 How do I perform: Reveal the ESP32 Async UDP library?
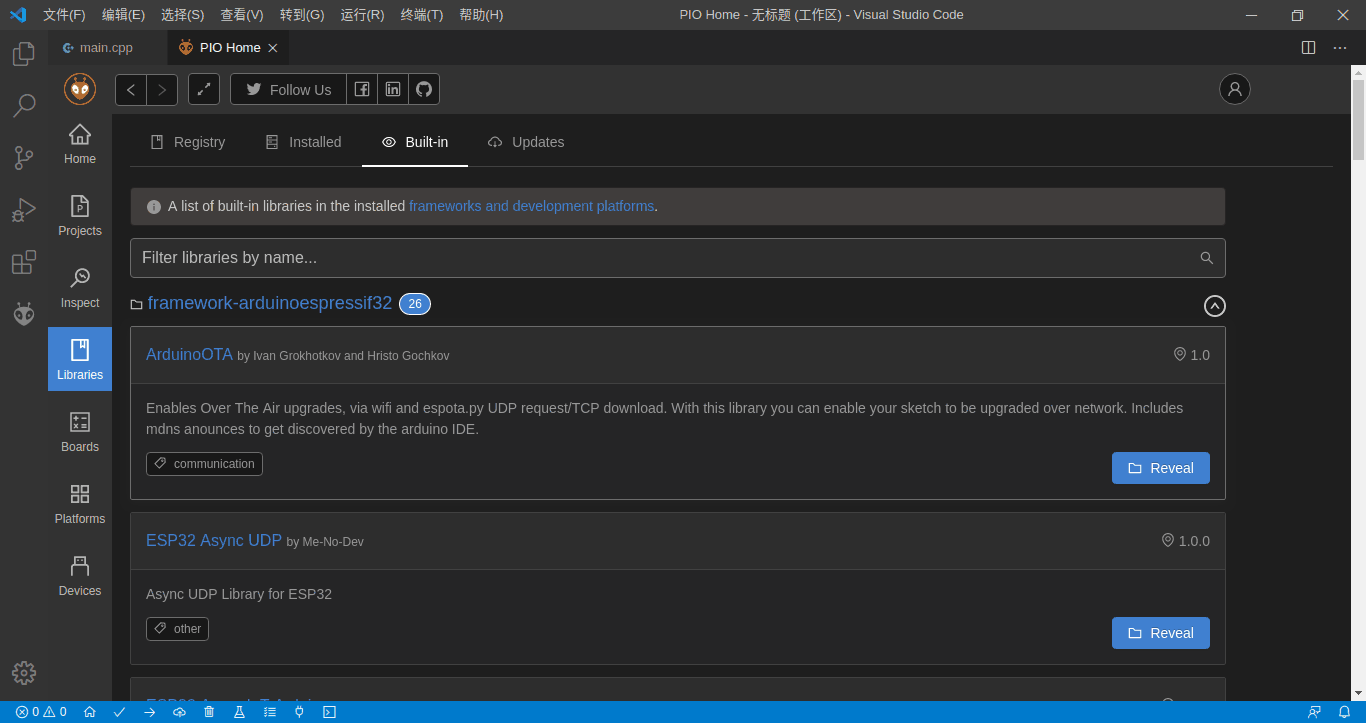[x=1160, y=633]
